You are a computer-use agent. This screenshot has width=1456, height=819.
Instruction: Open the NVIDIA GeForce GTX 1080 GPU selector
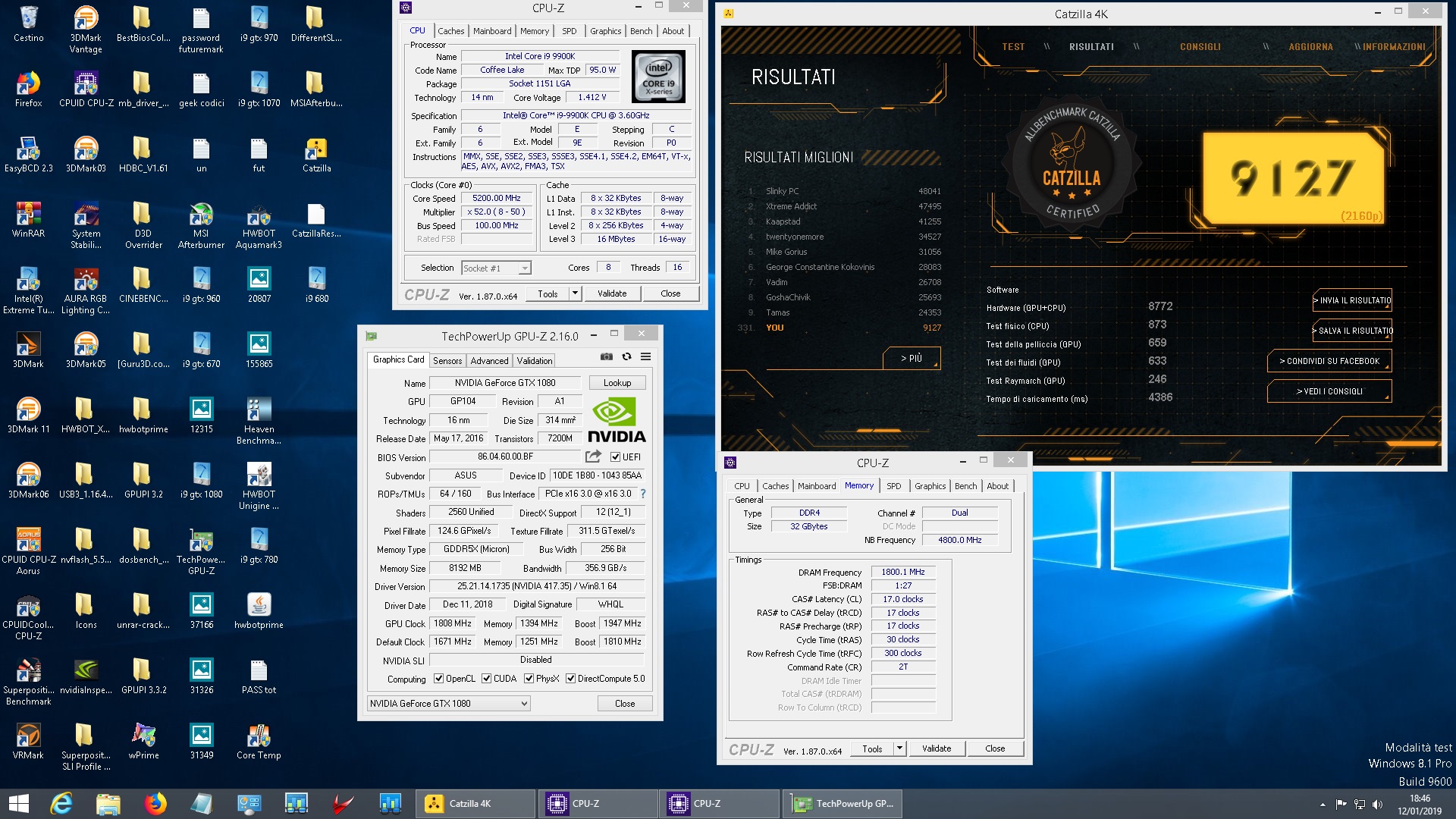coord(449,704)
